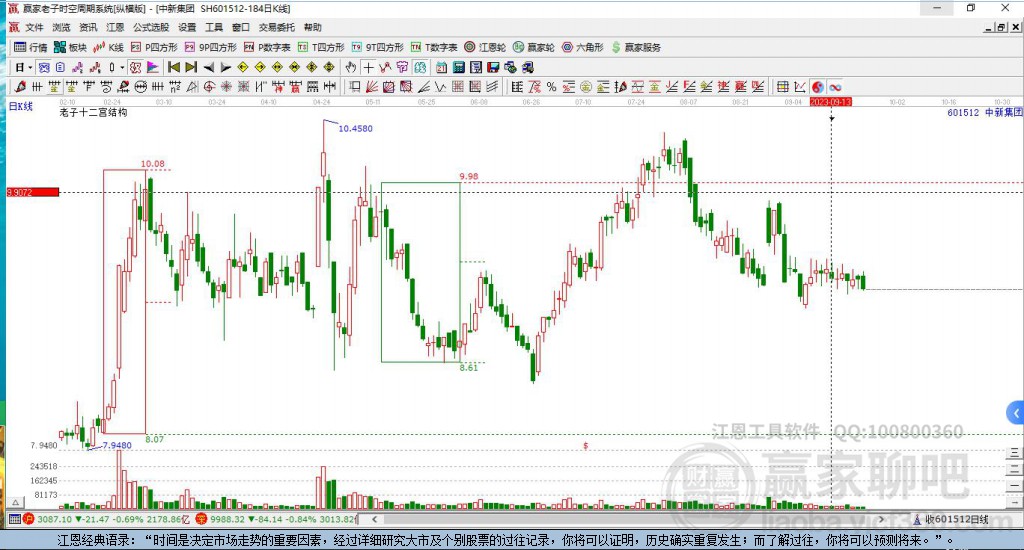This screenshot has height=550, width=1024.
Task: Open the P数字表 tool
Action: coord(267,47)
